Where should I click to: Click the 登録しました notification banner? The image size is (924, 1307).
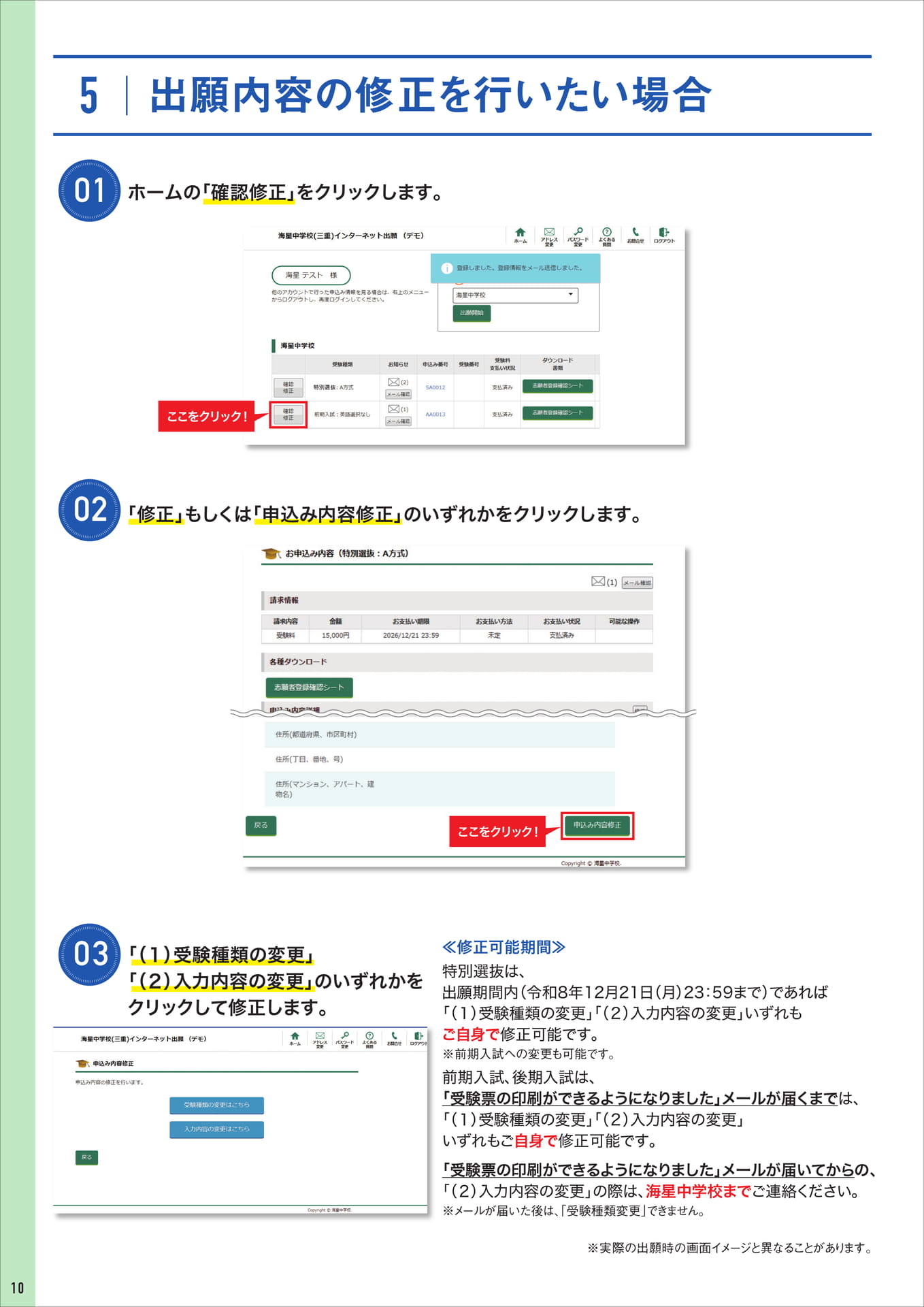click(x=515, y=268)
